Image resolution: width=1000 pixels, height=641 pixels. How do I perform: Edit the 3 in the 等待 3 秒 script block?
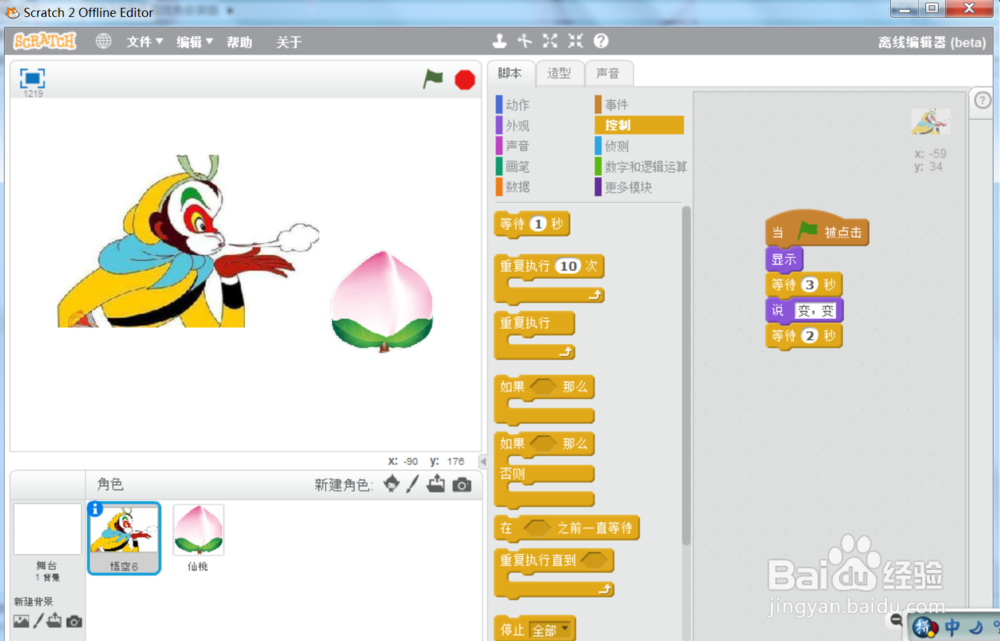[x=809, y=284]
